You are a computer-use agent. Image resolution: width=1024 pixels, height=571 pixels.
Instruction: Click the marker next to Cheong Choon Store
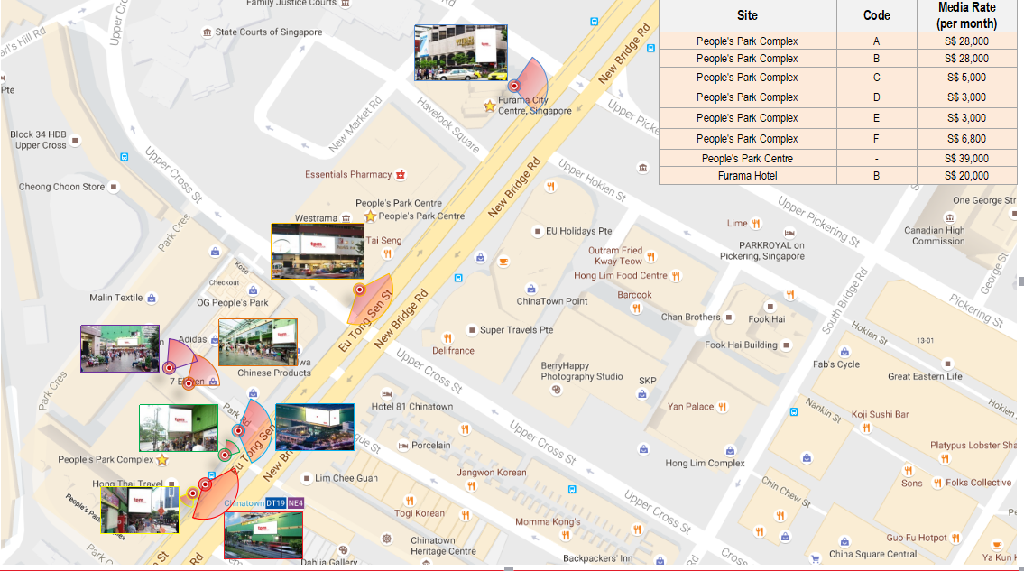coord(113,187)
